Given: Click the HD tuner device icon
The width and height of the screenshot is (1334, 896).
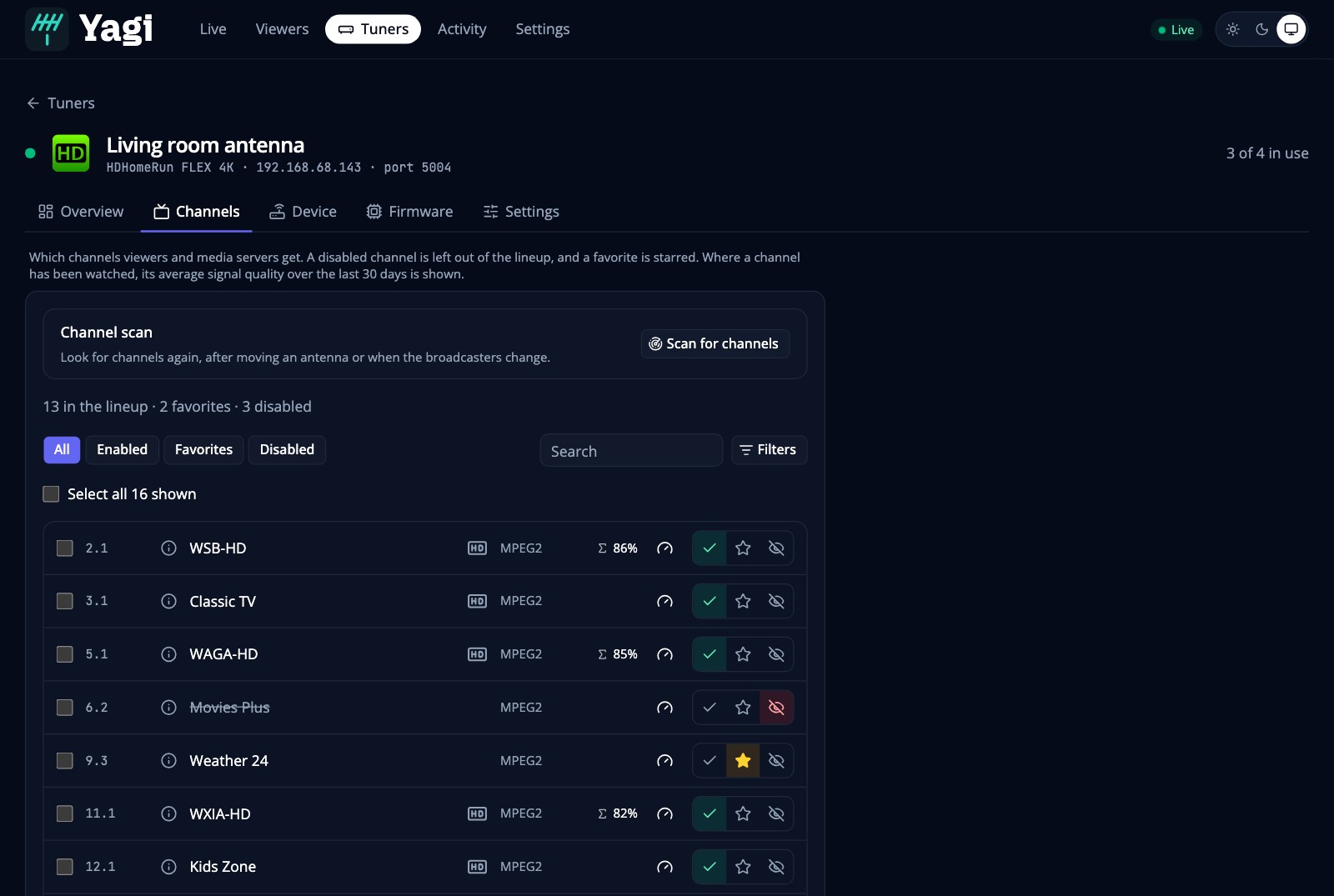Looking at the screenshot, I should coord(71,153).
